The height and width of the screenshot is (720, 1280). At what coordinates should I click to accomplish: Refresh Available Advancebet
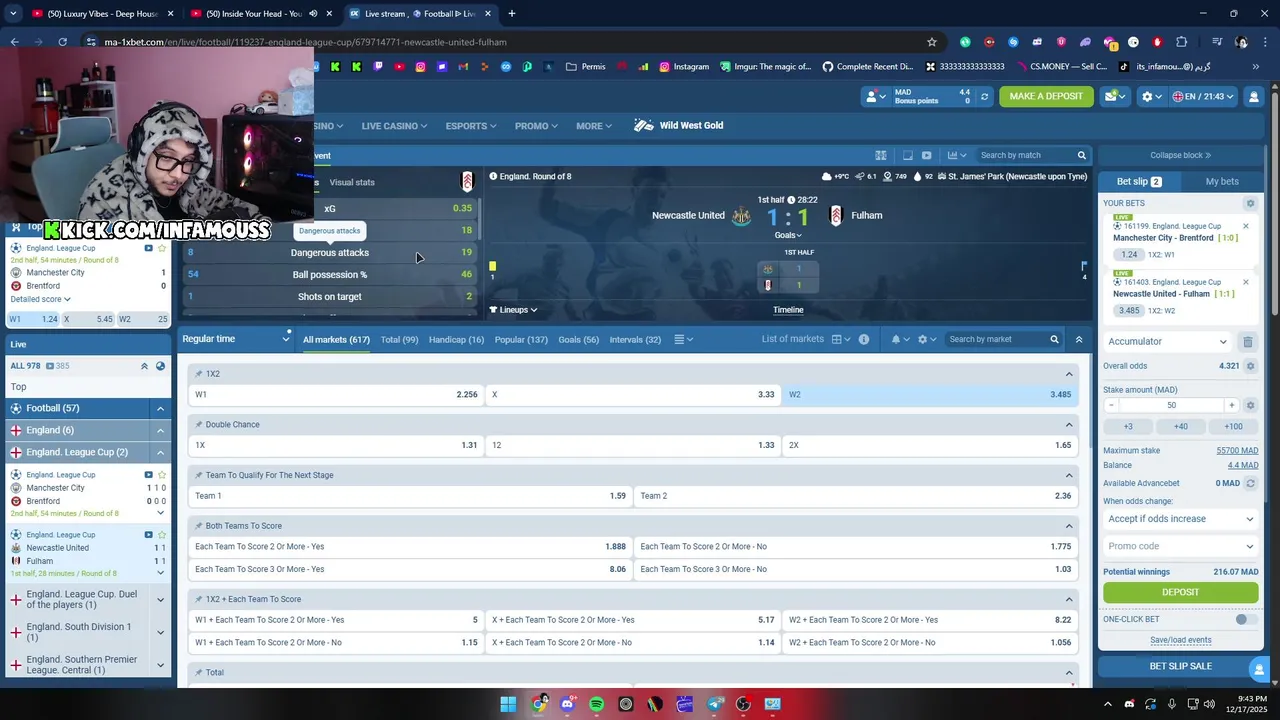click(1250, 483)
